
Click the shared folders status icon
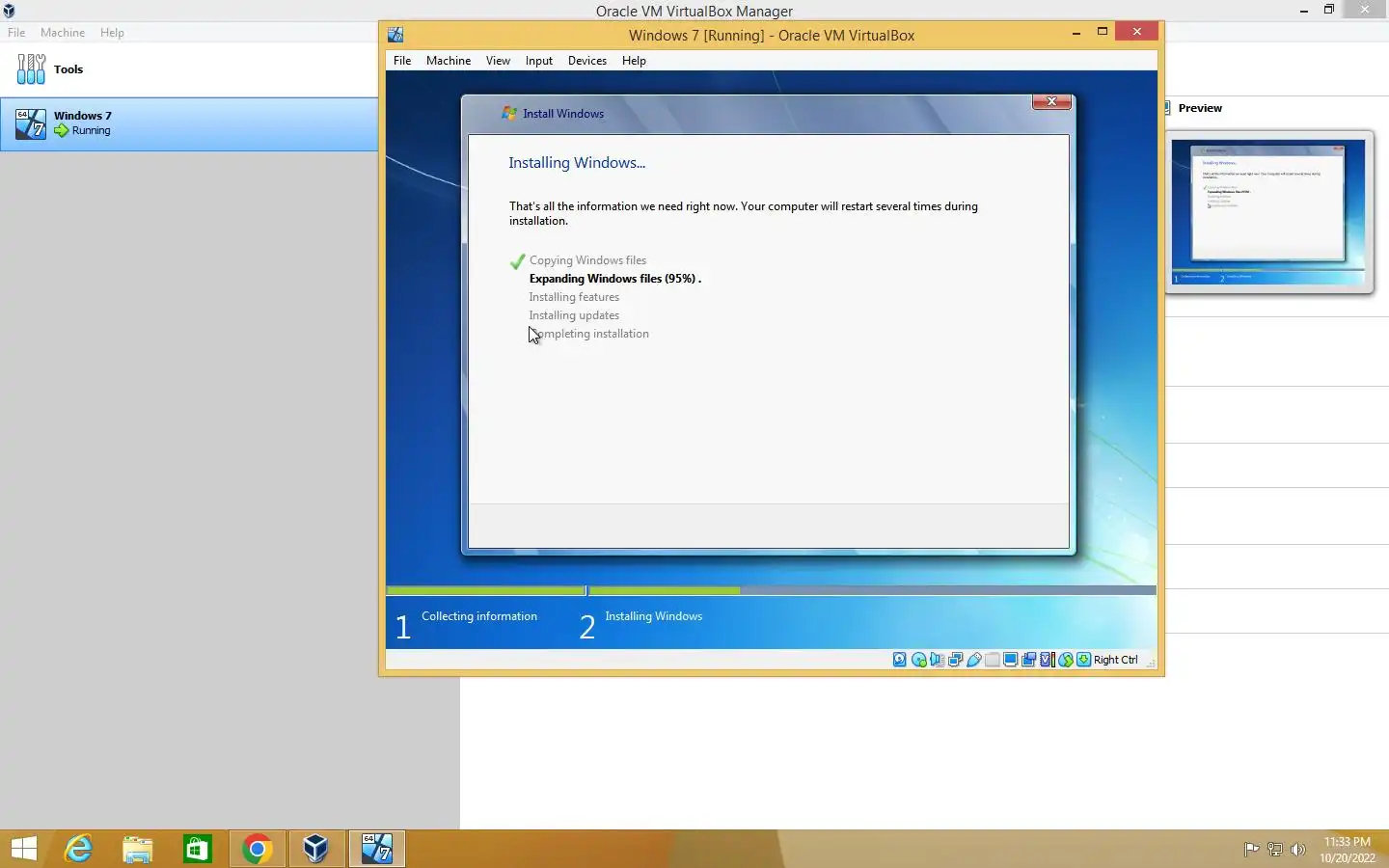point(993,660)
